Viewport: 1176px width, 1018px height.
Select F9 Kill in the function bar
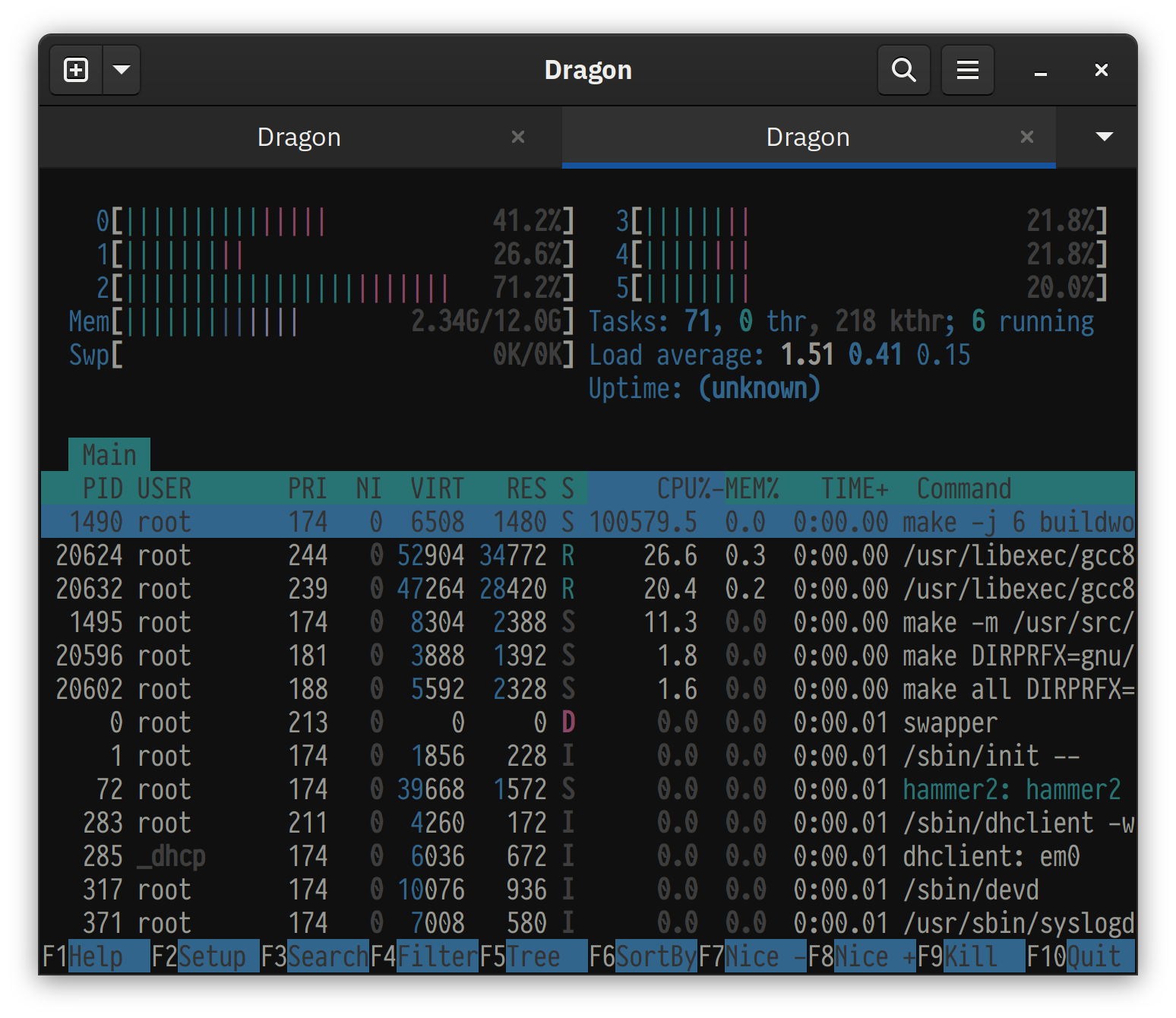(972, 956)
